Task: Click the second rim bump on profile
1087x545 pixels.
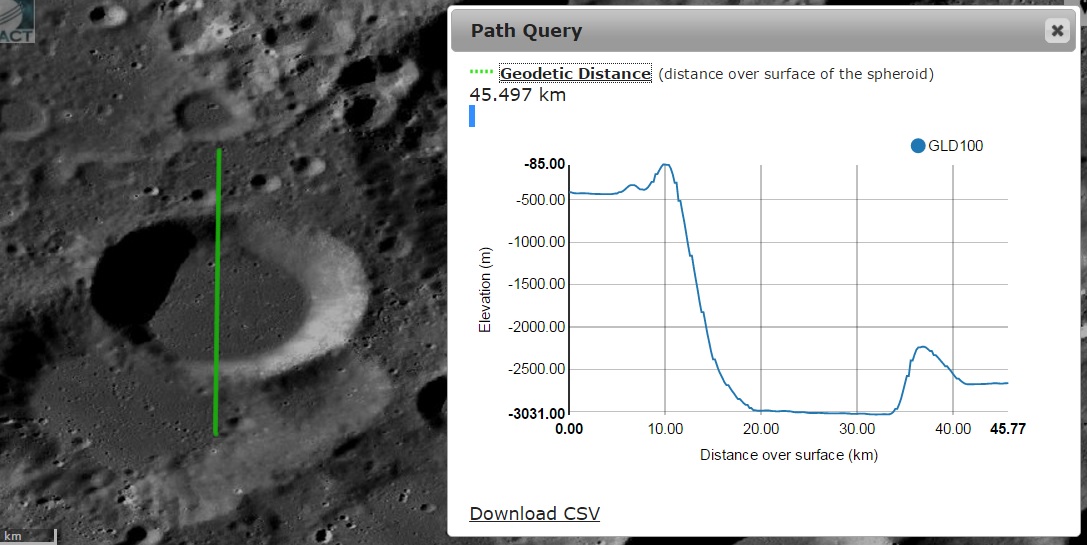Action: click(x=922, y=348)
